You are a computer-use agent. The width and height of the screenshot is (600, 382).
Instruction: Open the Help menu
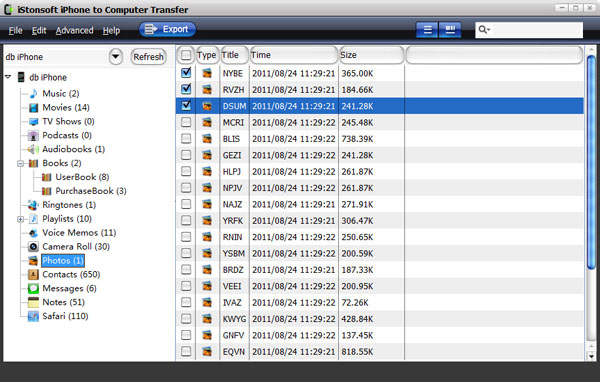tap(111, 31)
